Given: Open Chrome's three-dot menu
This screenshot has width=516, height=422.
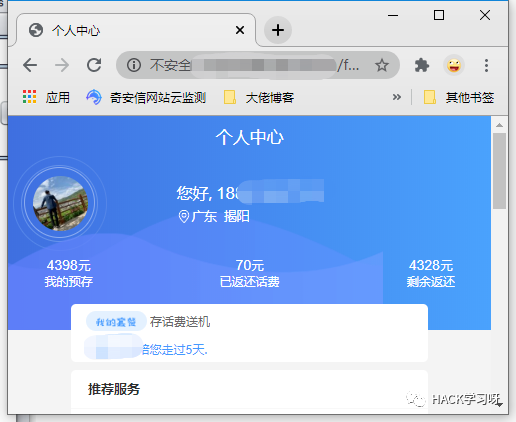Looking at the screenshot, I should pyautogui.click(x=486, y=65).
